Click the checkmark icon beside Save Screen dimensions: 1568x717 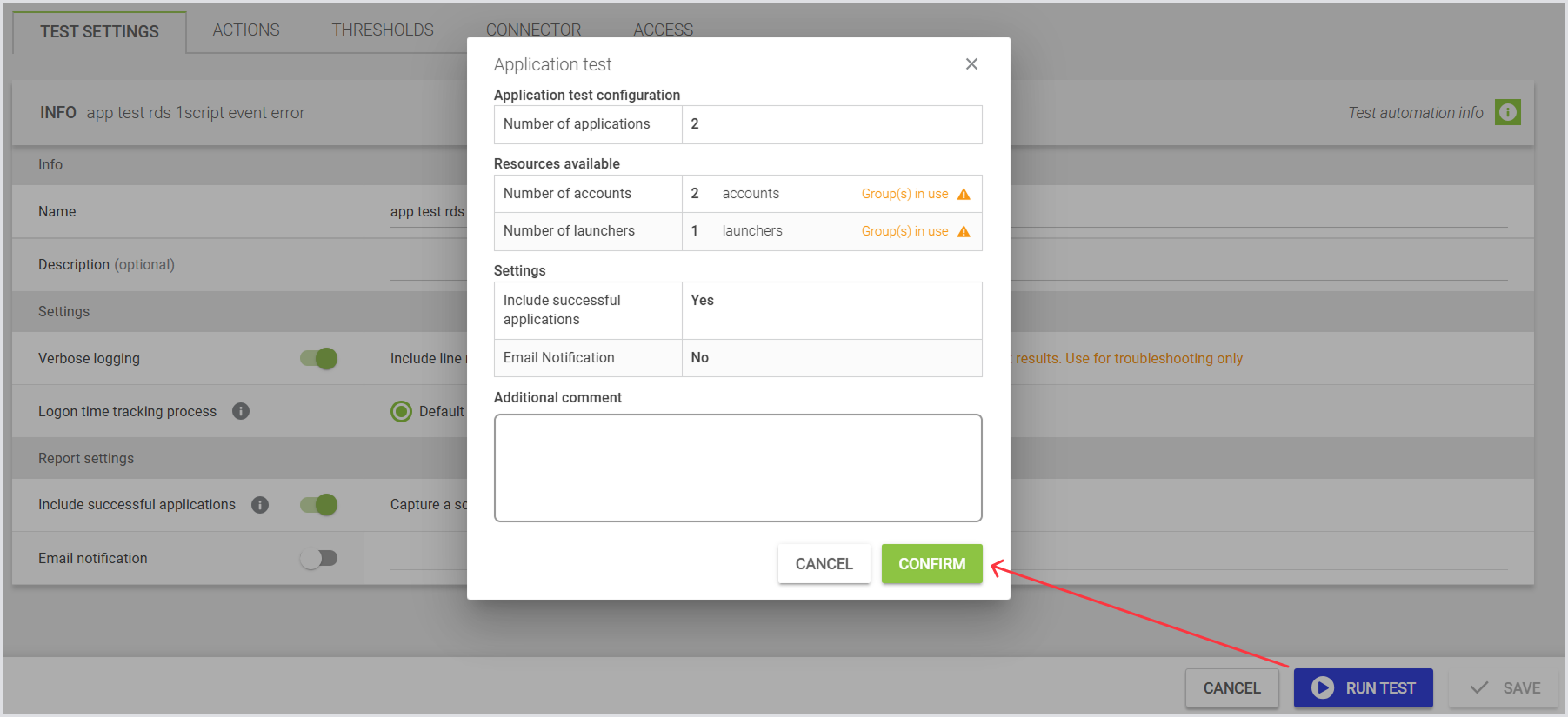[1478, 687]
